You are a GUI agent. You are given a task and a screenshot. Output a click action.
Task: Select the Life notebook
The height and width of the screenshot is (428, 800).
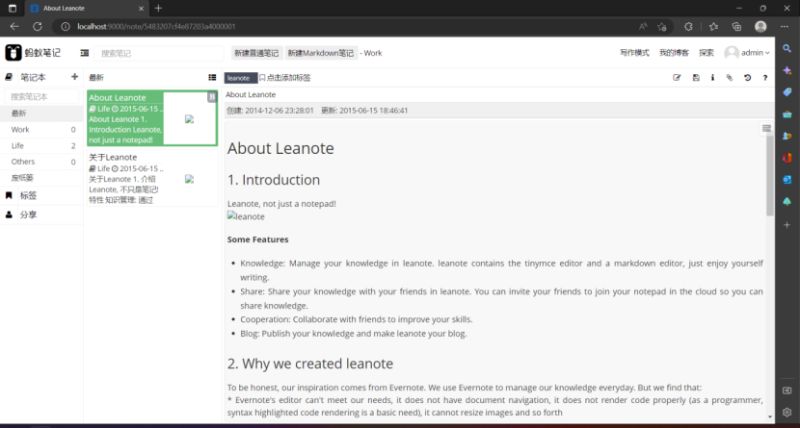41,145
